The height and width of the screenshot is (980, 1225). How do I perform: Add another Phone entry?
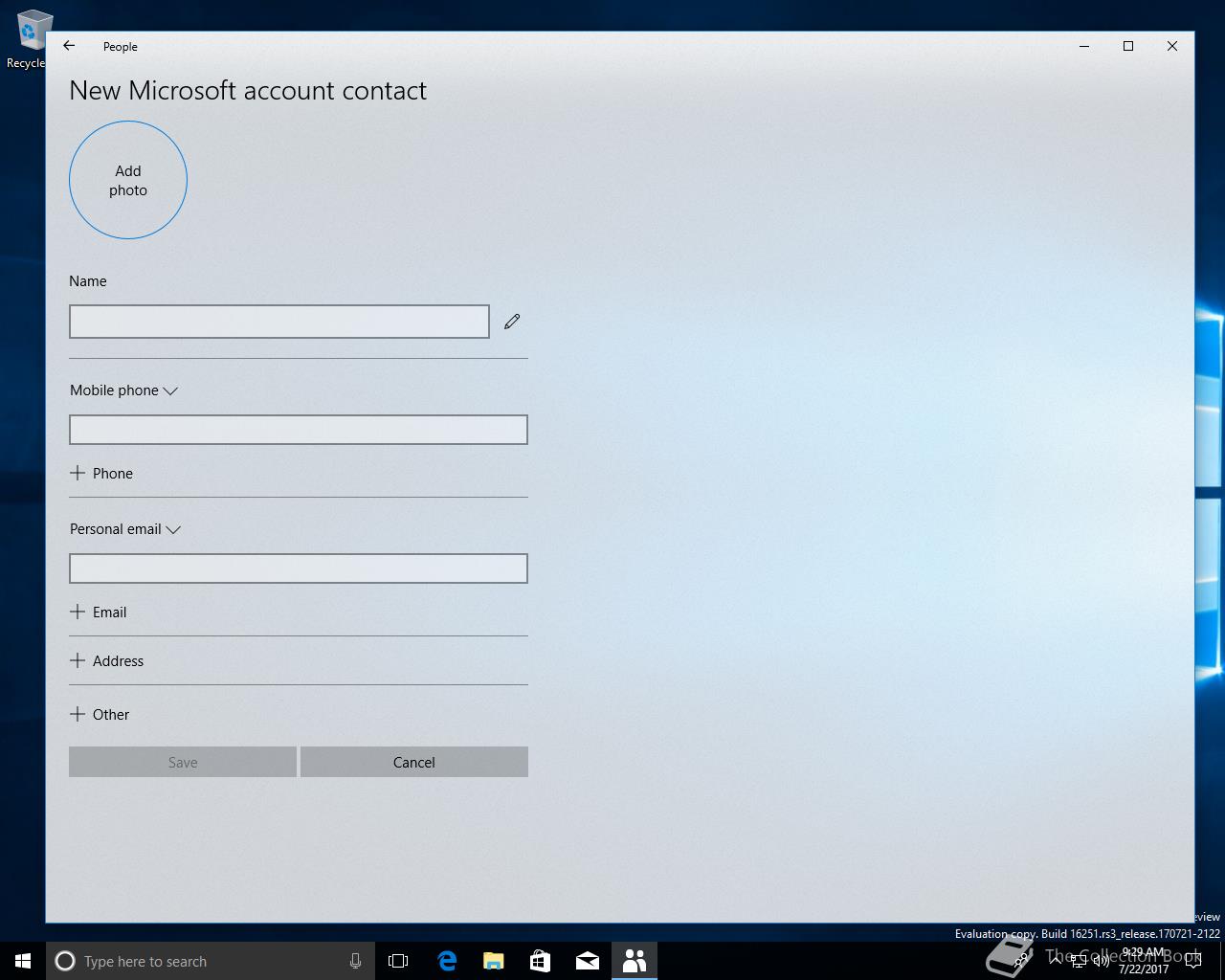point(101,474)
